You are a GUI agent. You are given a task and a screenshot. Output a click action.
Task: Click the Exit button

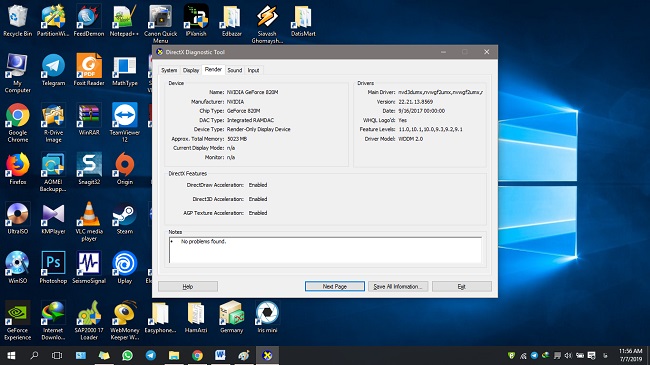pos(461,286)
